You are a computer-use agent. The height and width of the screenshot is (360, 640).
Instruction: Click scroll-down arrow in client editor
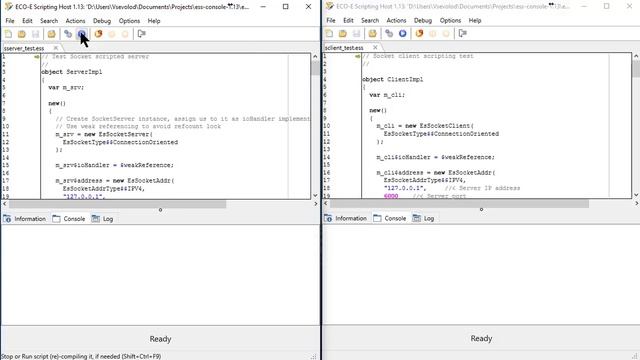coord(636,195)
